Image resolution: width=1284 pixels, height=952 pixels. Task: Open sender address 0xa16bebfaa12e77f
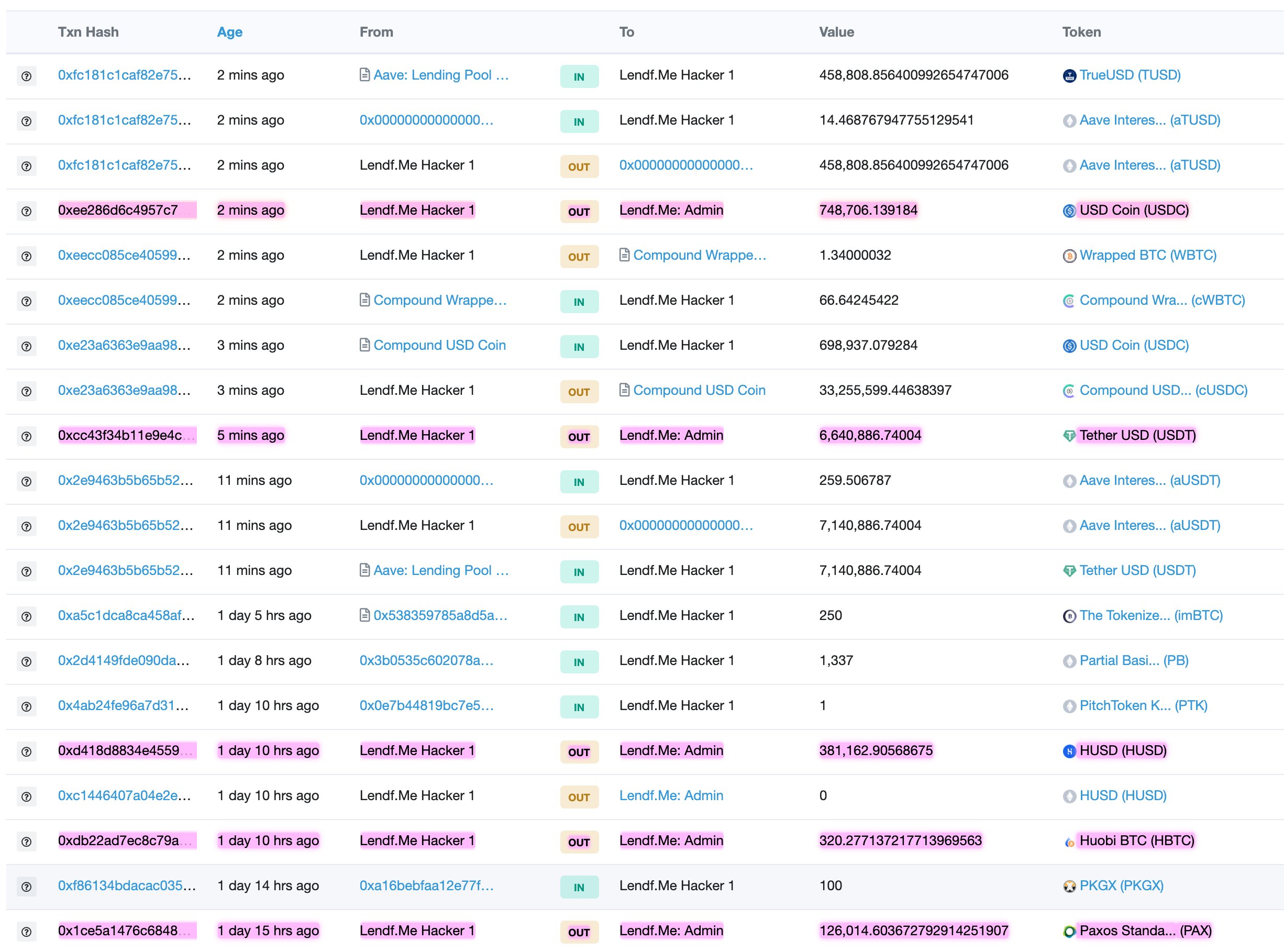click(x=426, y=885)
